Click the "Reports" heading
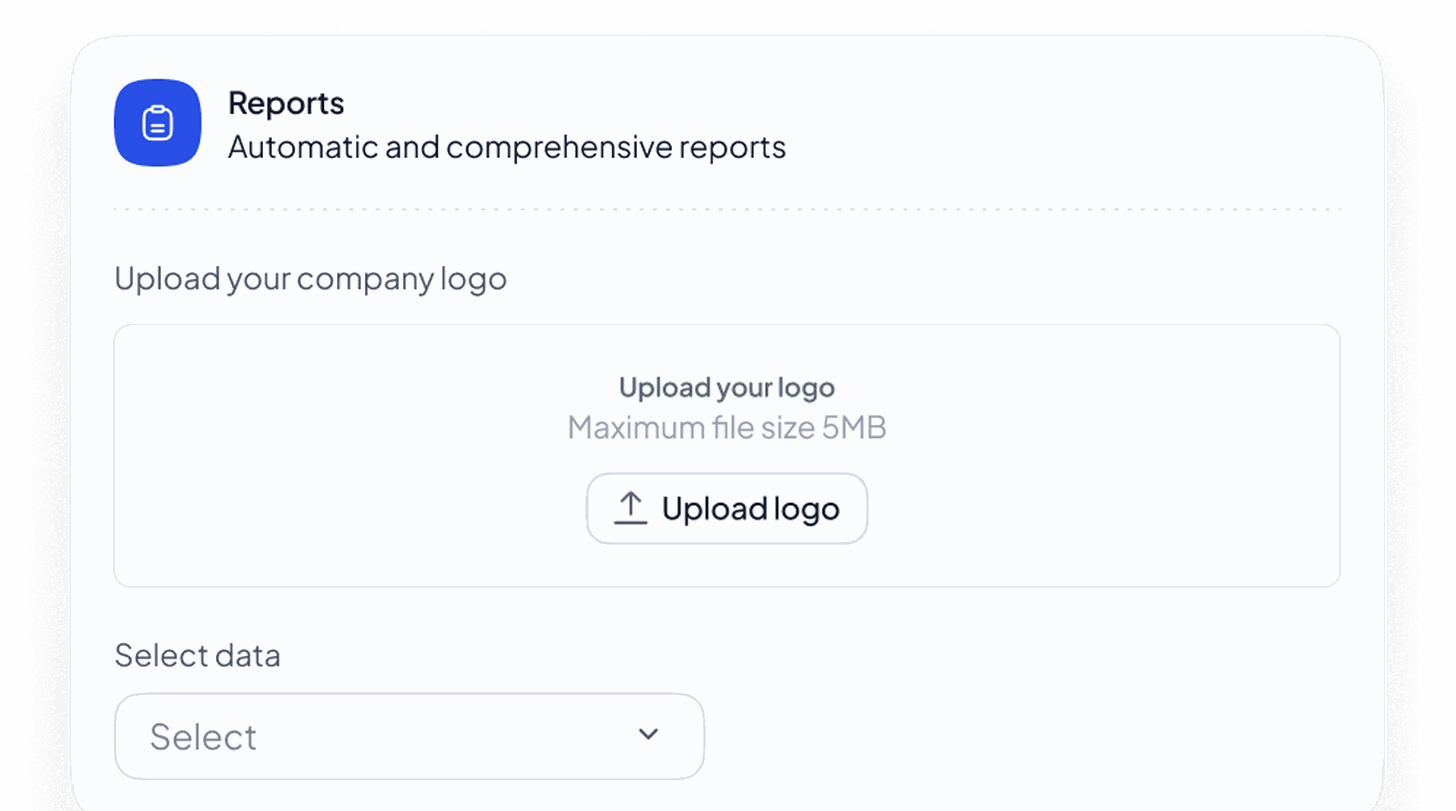This screenshot has width=1456, height=811. pyautogui.click(x=286, y=103)
